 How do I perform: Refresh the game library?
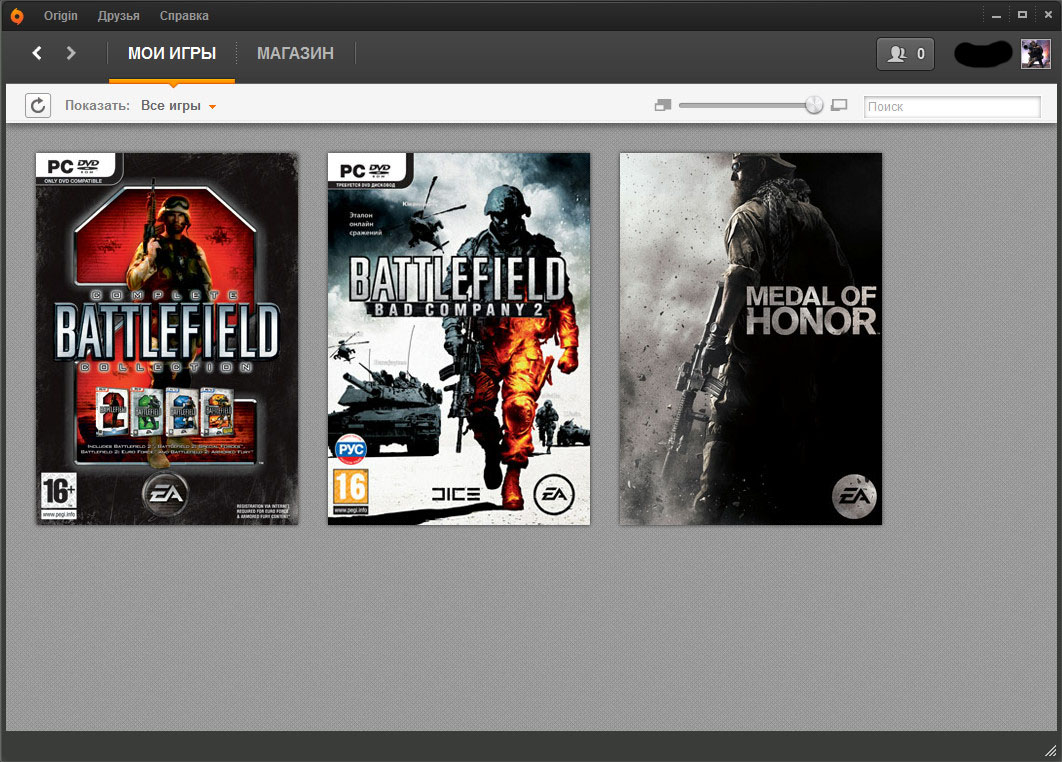[x=38, y=106]
